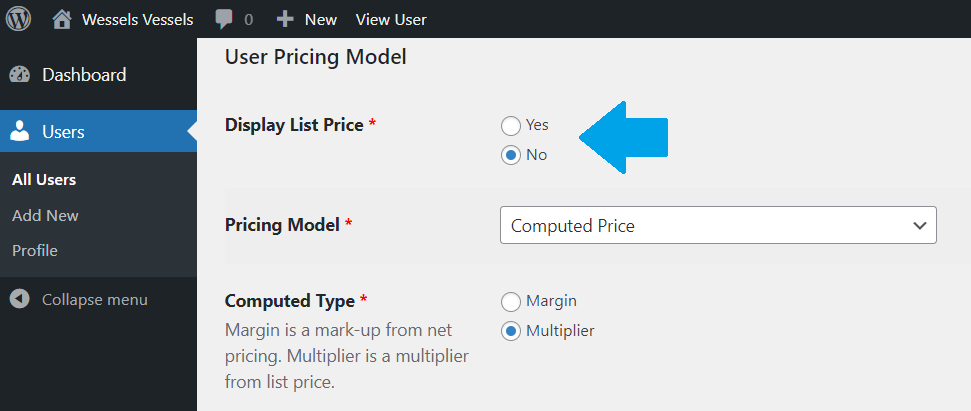Select No for Display List Price
The height and width of the screenshot is (411, 971).
pyautogui.click(x=510, y=155)
